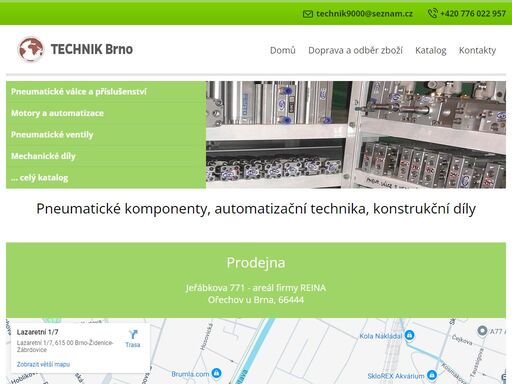The image size is (512, 384).
Task: Click 'Zobrazit větší mapu' link
Action: (43, 364)
